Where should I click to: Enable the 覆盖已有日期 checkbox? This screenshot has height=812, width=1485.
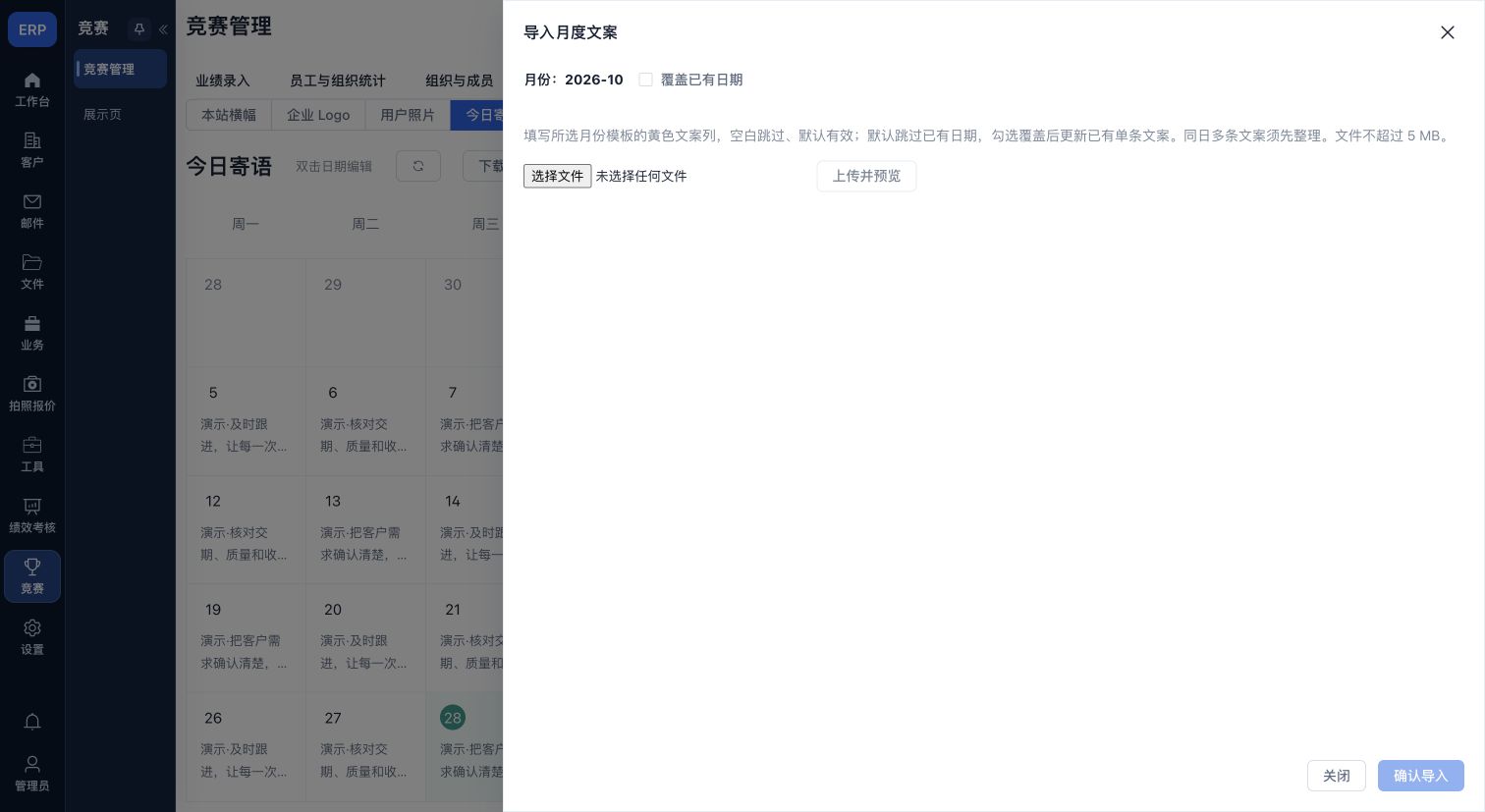click(x=645, y=80)
